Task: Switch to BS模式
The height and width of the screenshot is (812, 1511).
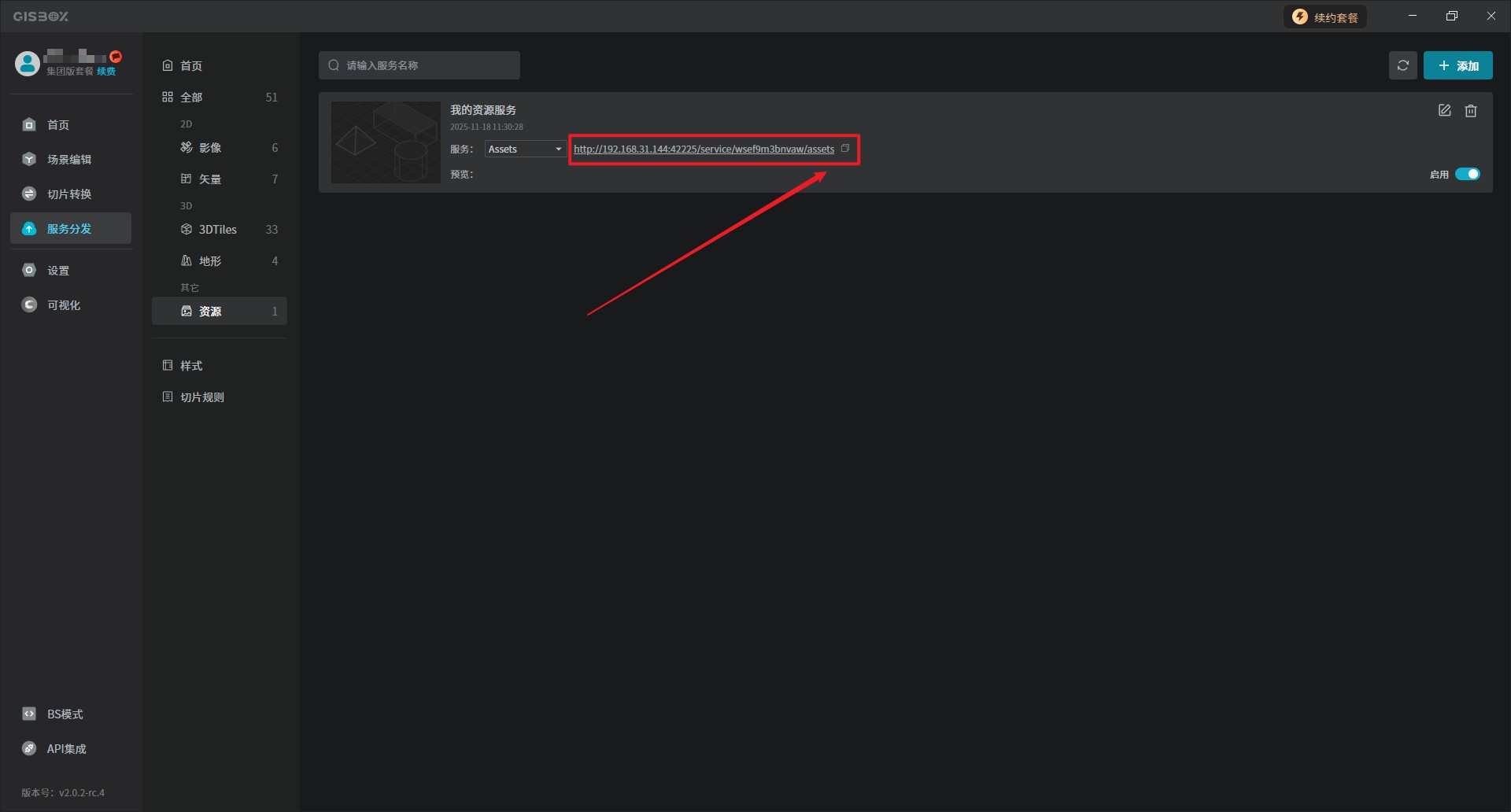Action: (65, 714)
